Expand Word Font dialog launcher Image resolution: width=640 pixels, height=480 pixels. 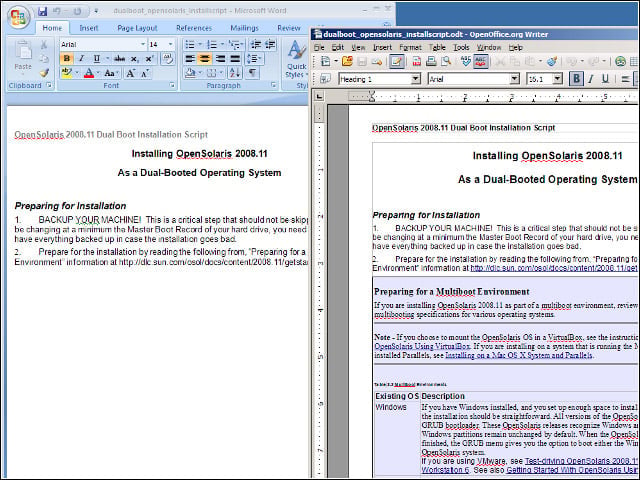point(172,85)
